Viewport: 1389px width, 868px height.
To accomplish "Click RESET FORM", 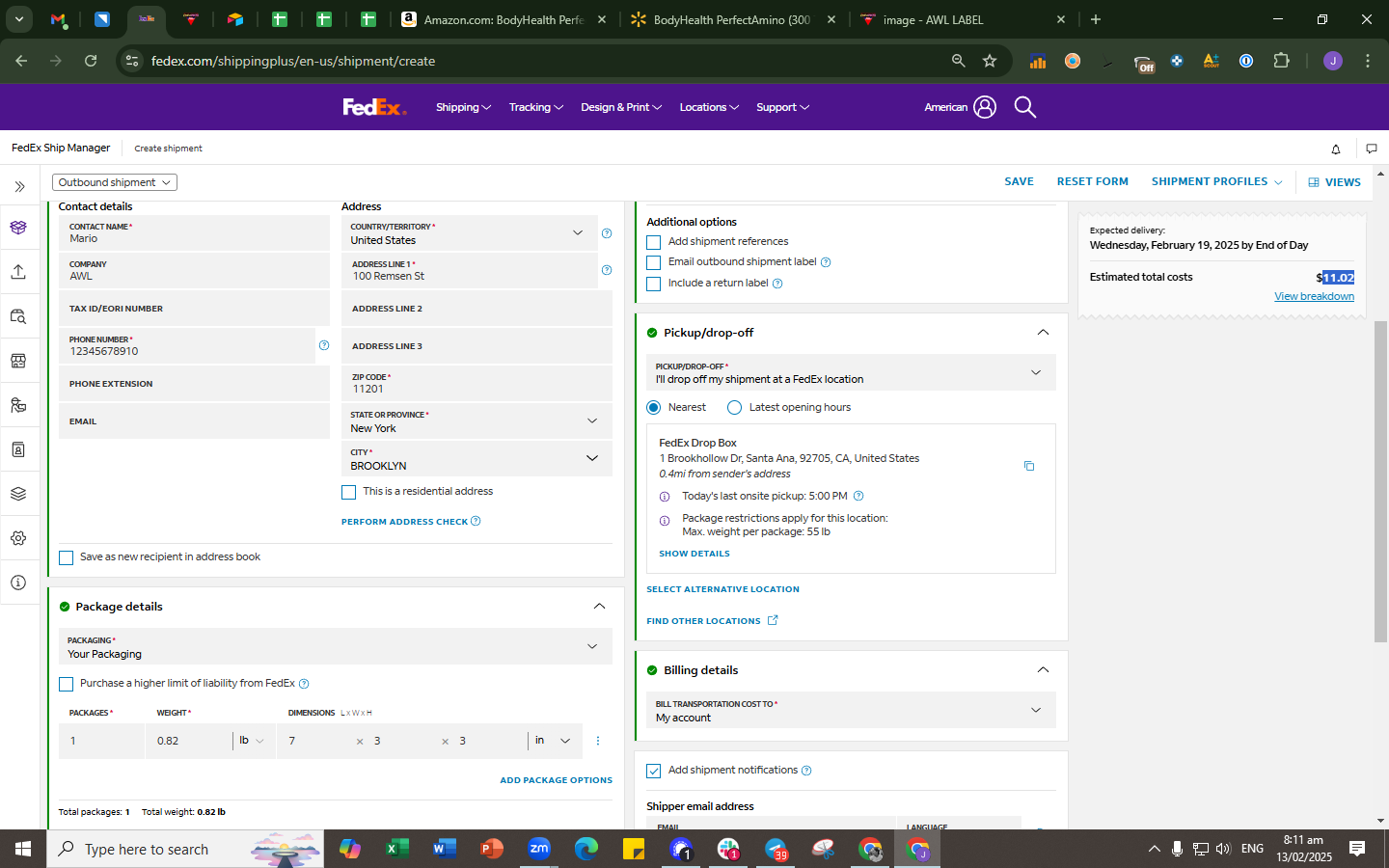I will click(x=1092, y=181).
